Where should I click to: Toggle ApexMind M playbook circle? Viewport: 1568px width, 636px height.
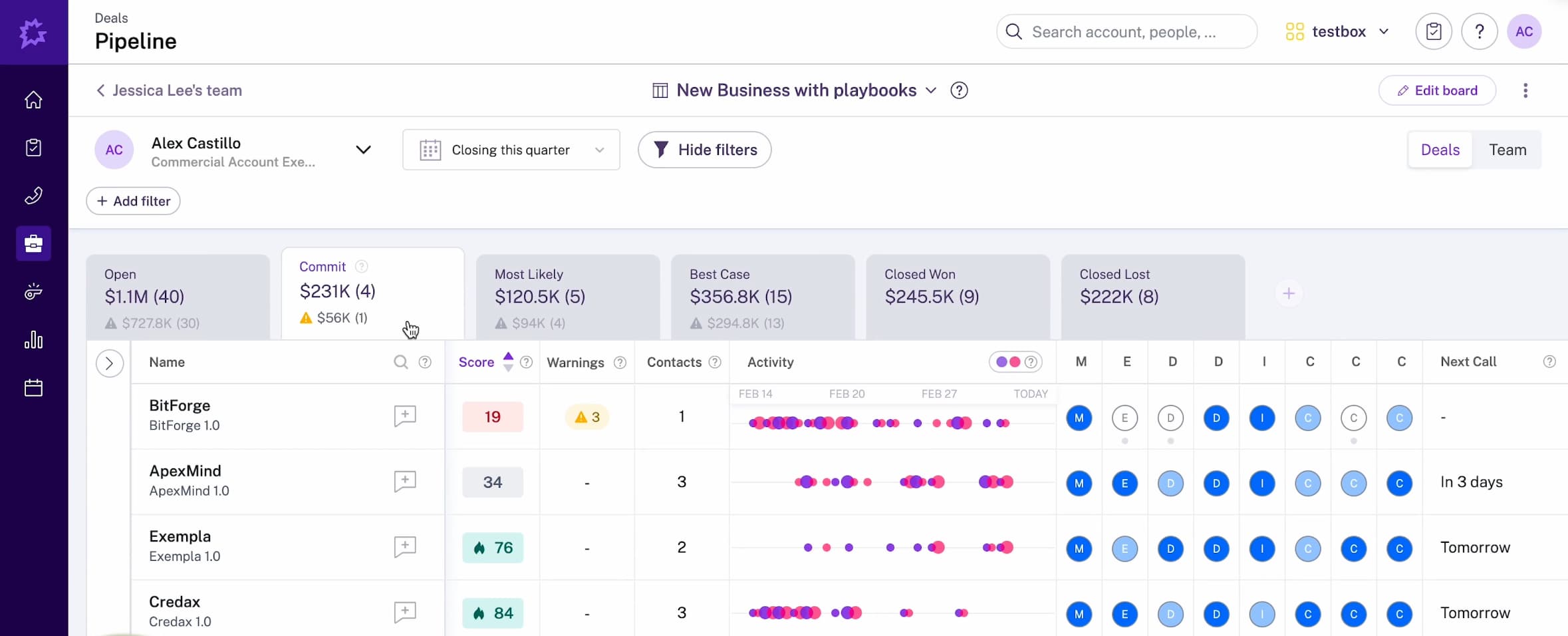(x=1079, y=483)
